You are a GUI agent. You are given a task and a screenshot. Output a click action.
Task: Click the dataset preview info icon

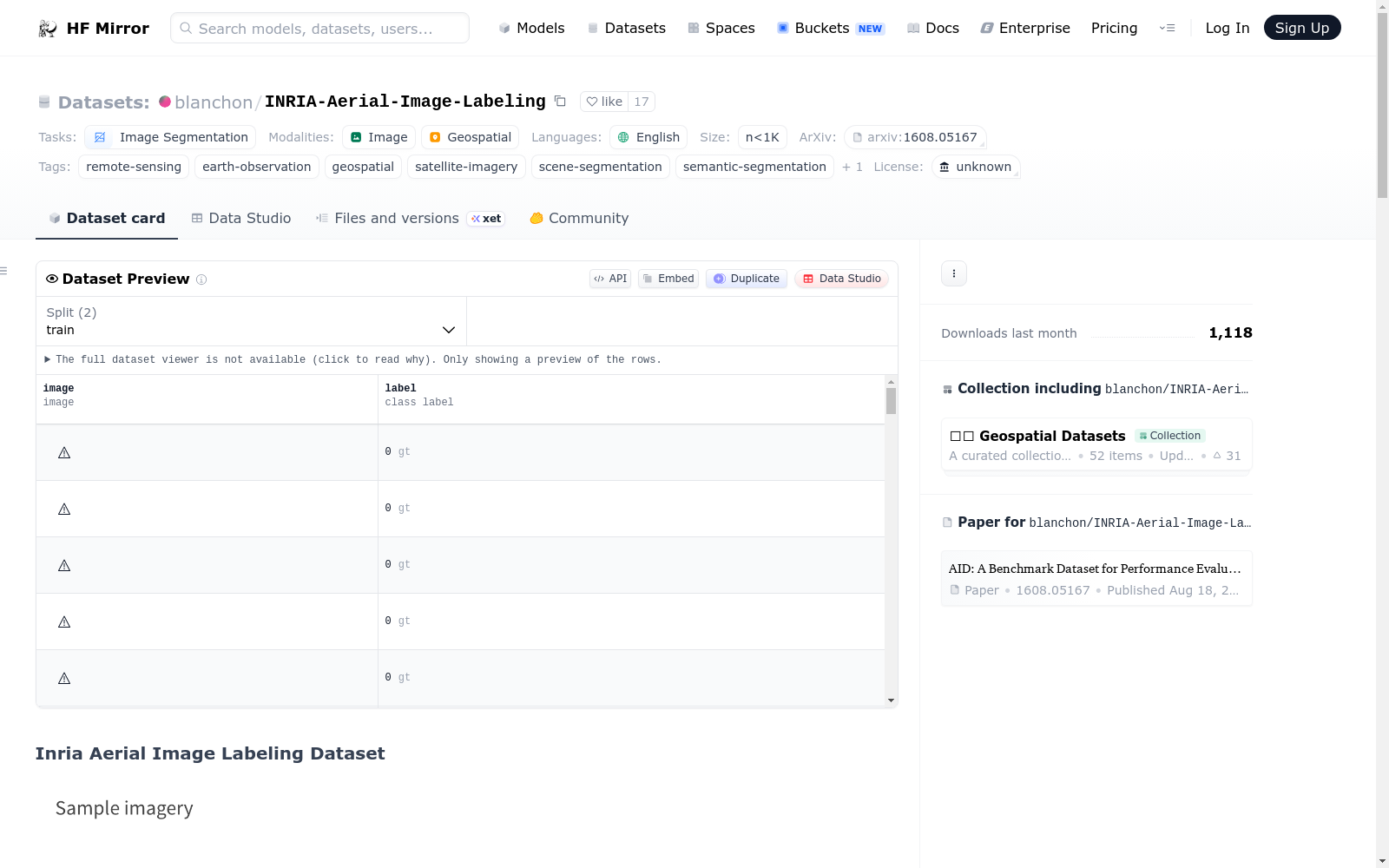pyautogui.click(x=201, y=279)
